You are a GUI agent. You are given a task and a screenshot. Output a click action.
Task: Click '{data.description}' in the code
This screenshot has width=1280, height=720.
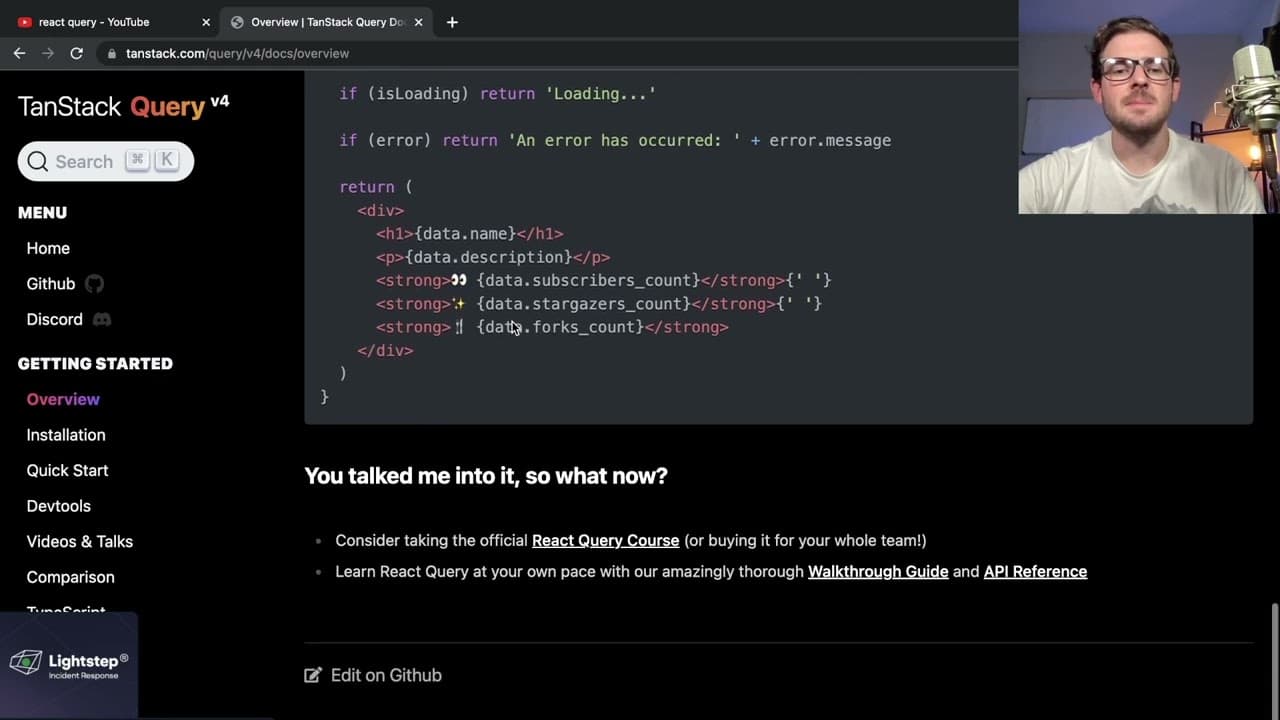coord(489,257)
